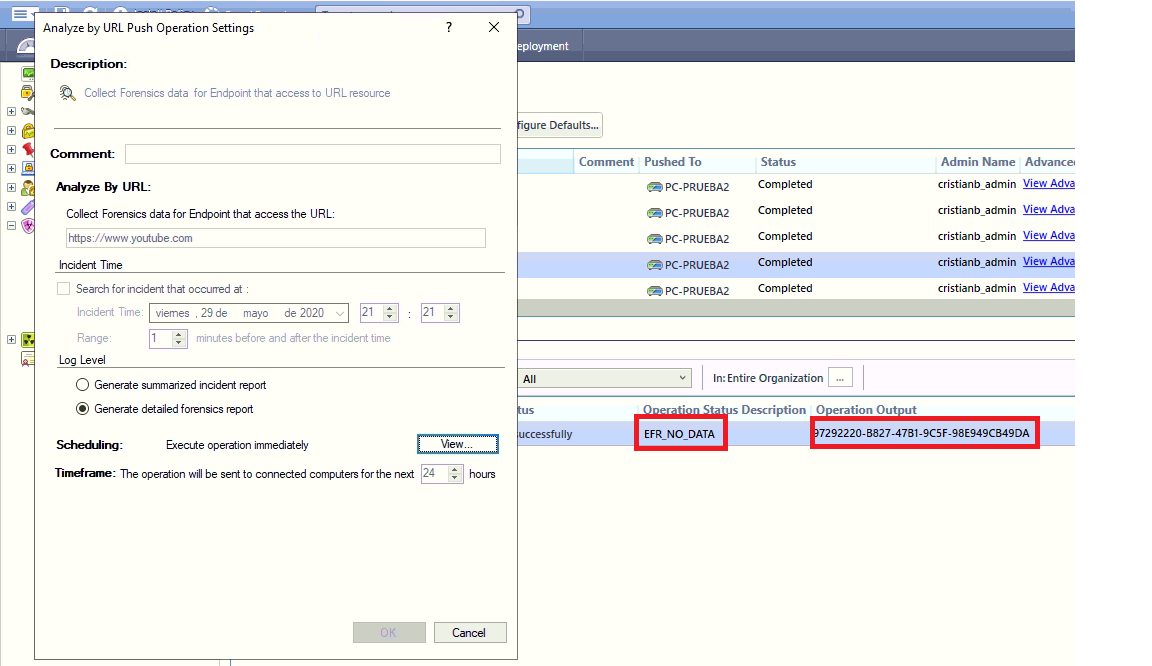
Task: Click the dialog's question mark help button
Action: click(x=449, y=27)
